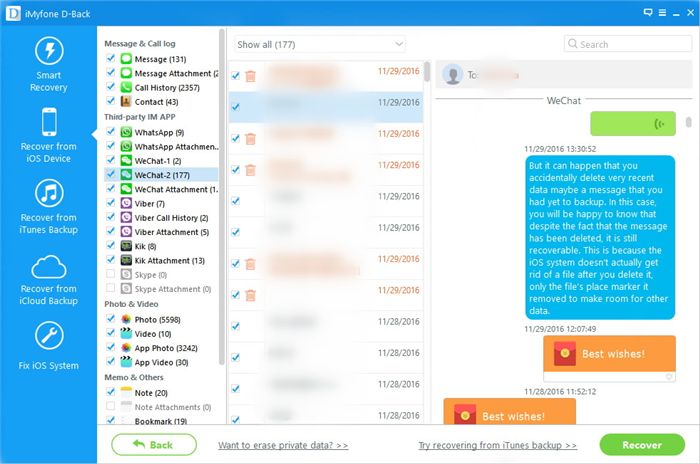Select Viber Attachment (5) category

[172, 232]
